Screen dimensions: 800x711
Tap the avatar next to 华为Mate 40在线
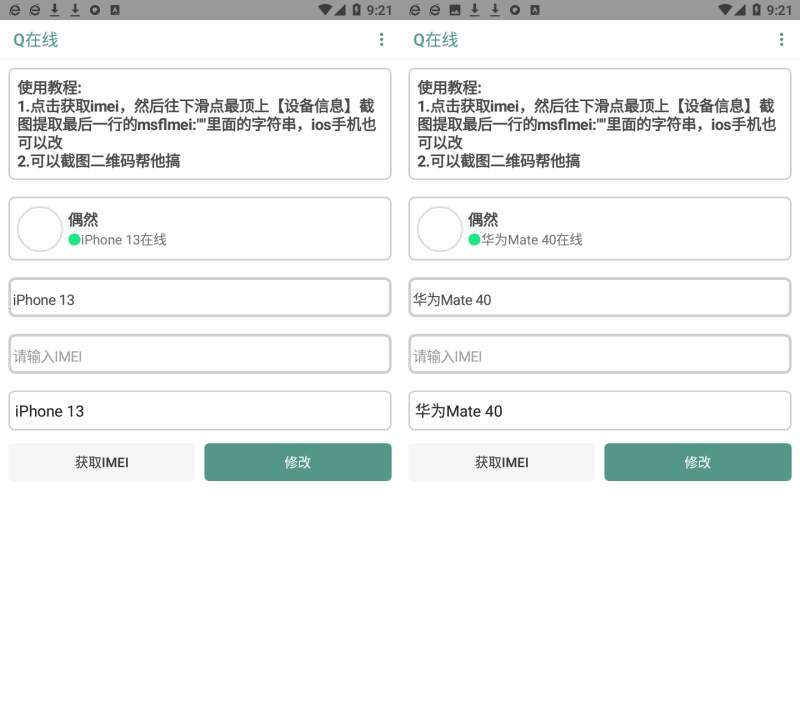[x=440, y=229]
